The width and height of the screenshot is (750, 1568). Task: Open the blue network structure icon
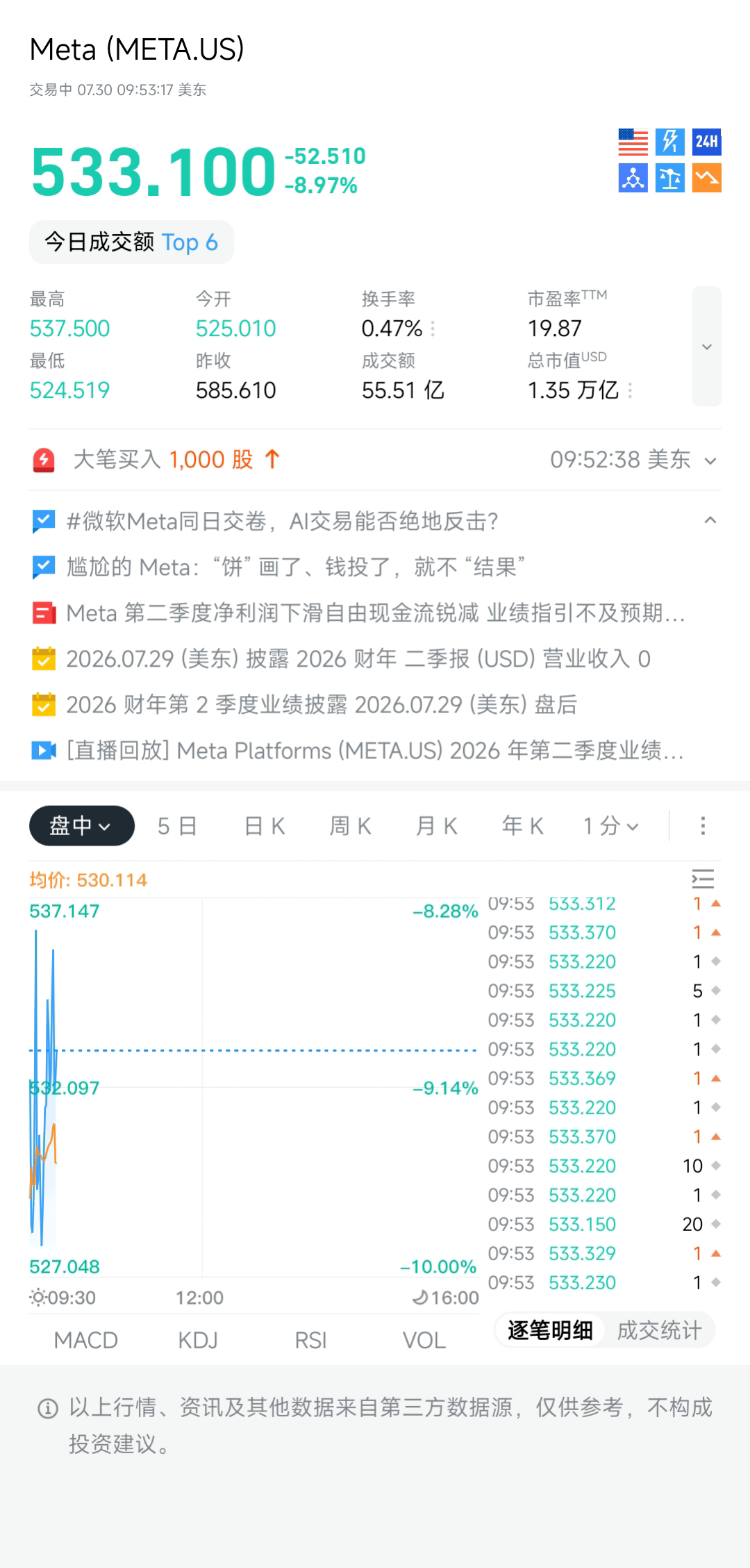pos(633,178)
